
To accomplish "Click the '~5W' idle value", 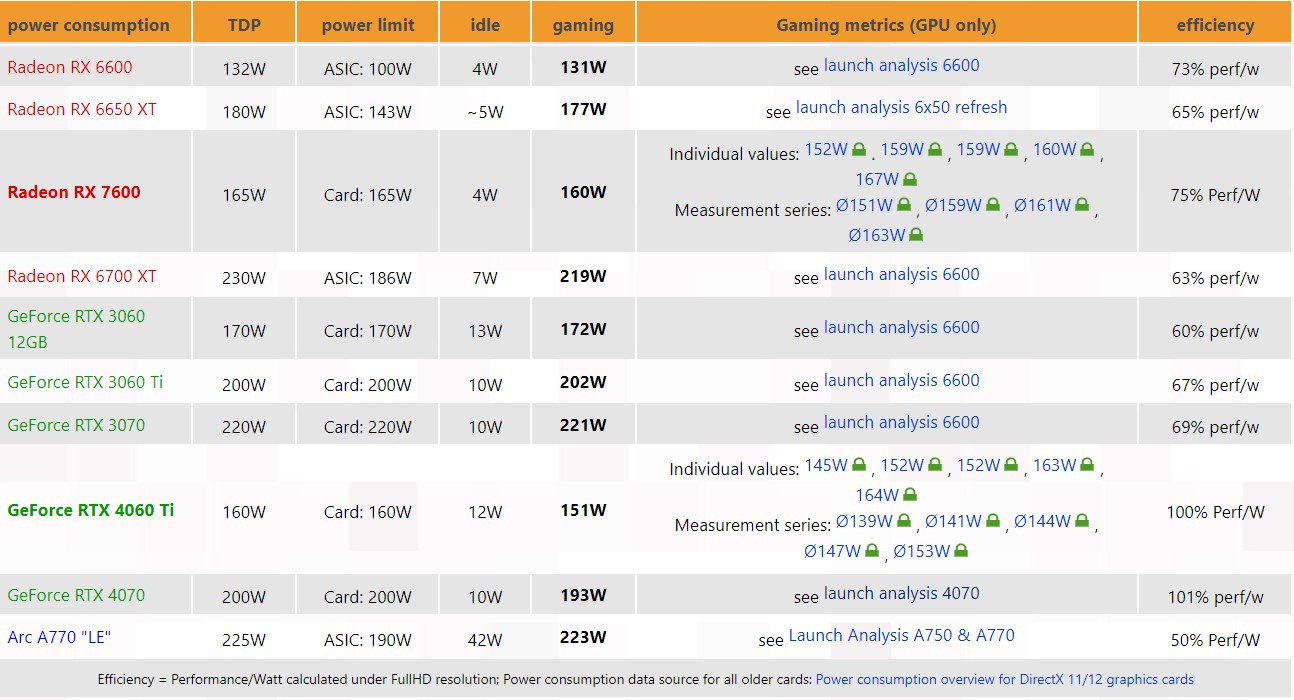I will [x=485, y=112].
